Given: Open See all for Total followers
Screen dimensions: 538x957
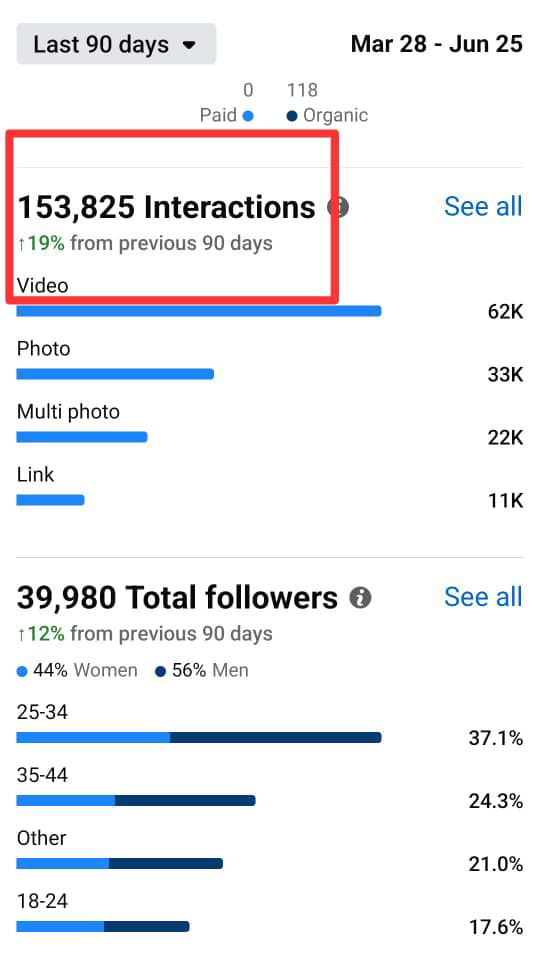Looking at the screenshot, I should (483, 597).
